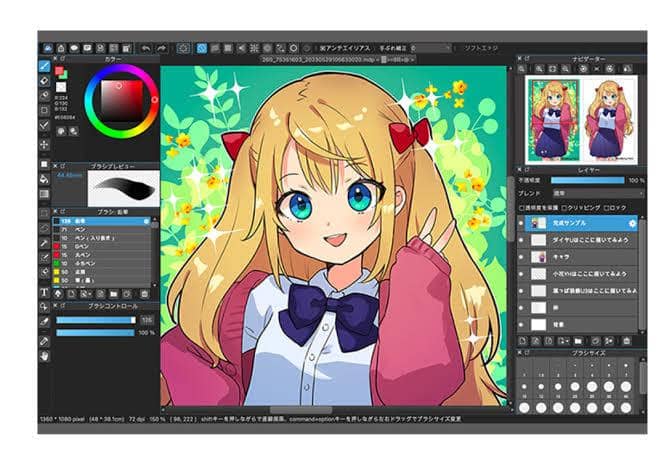Click the Redo arrow in top toolbar
The image size is (672, 456).
(x=161, y=47)
